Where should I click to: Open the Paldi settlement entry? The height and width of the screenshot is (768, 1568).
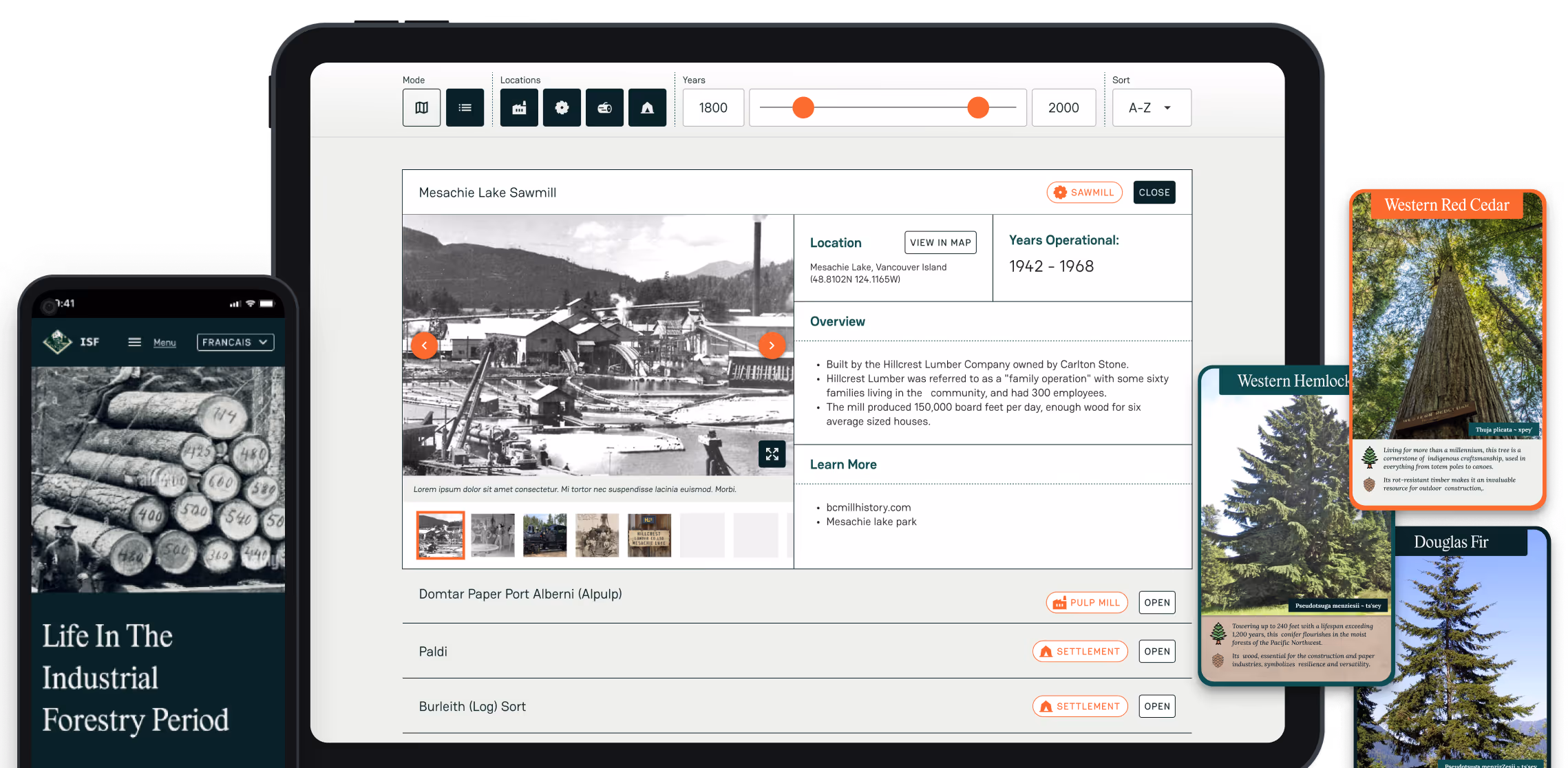pyautogui.click(x=1156, y=651)
